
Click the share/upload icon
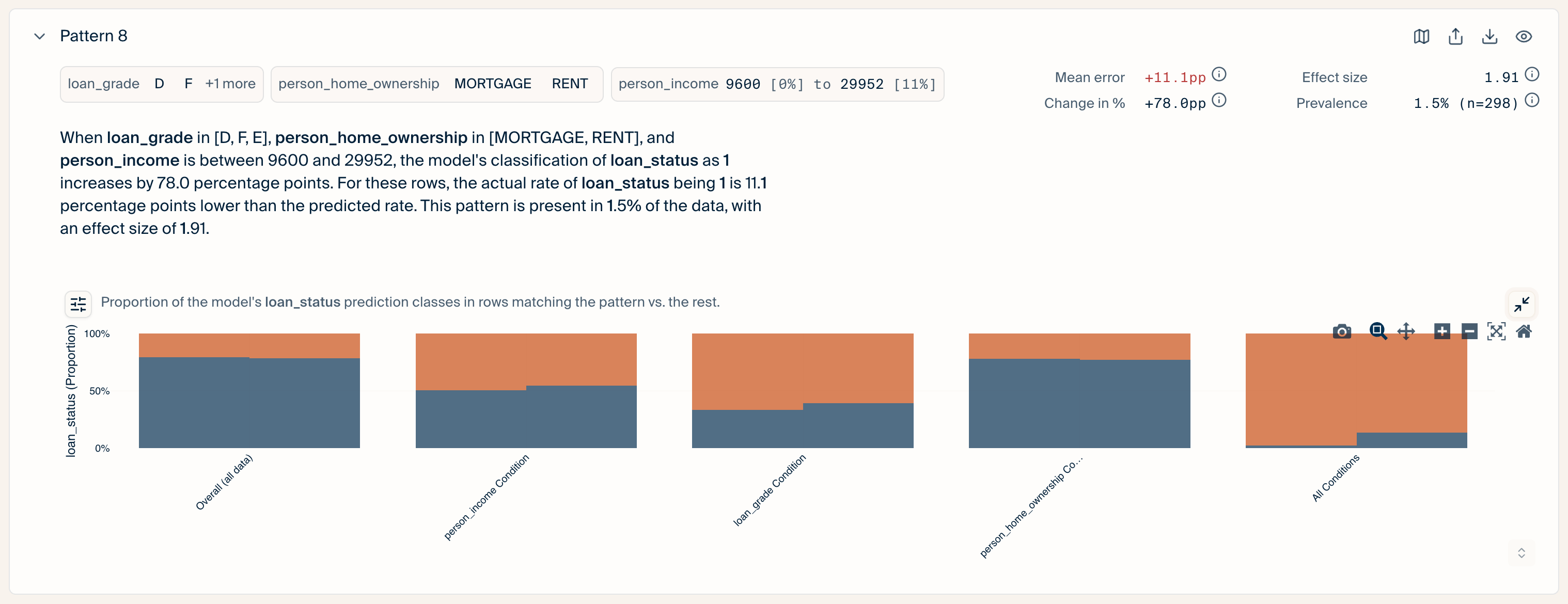point(1455,37)
